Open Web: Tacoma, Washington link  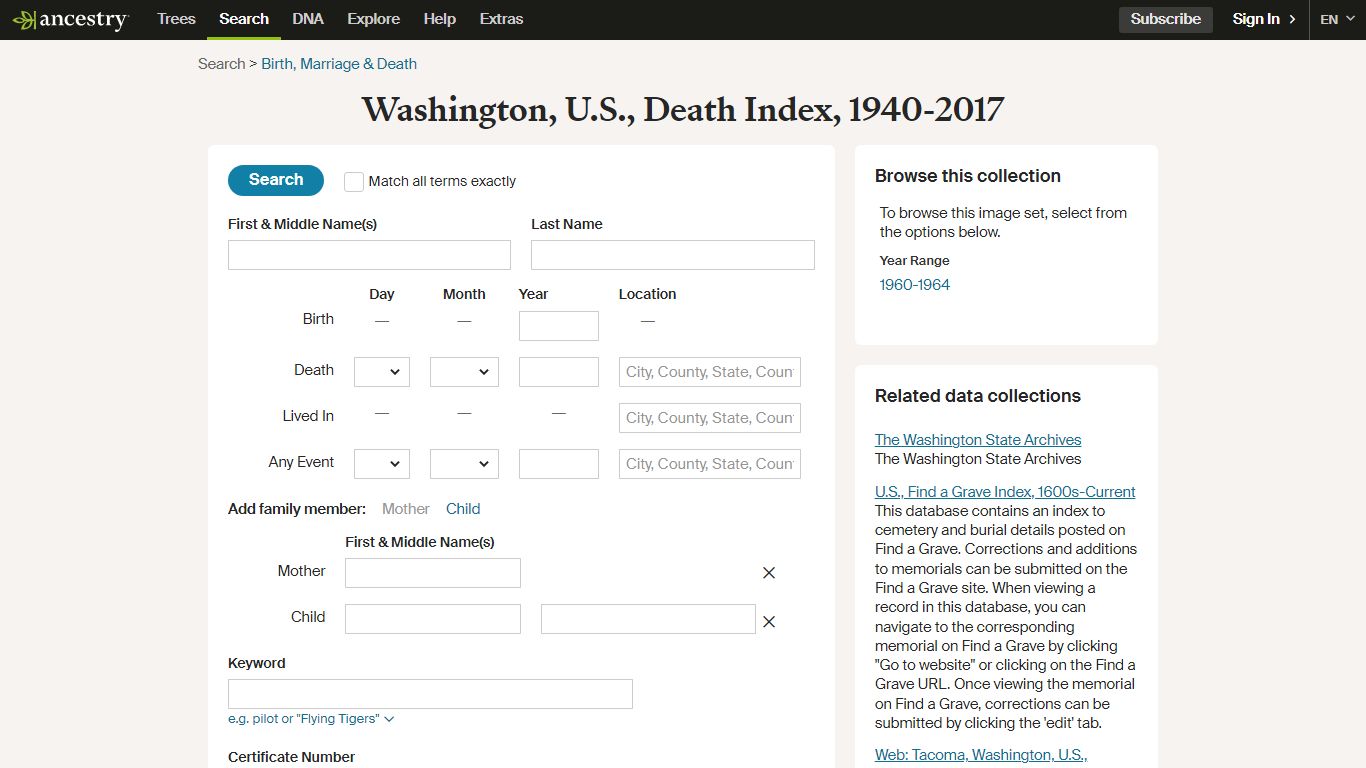tap(981, 755)
